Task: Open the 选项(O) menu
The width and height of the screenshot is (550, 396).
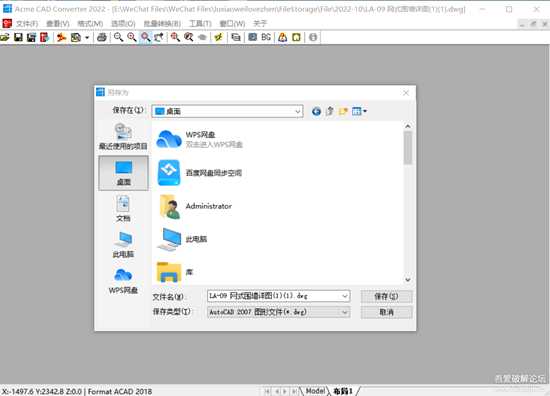Action: 123,24
